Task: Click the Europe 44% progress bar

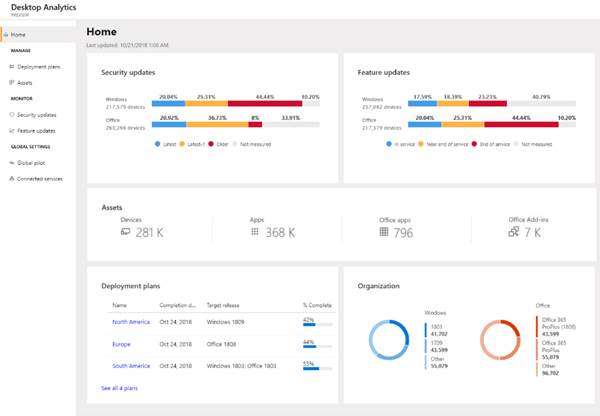Action: pyautogui.click(x=318, y=347)
